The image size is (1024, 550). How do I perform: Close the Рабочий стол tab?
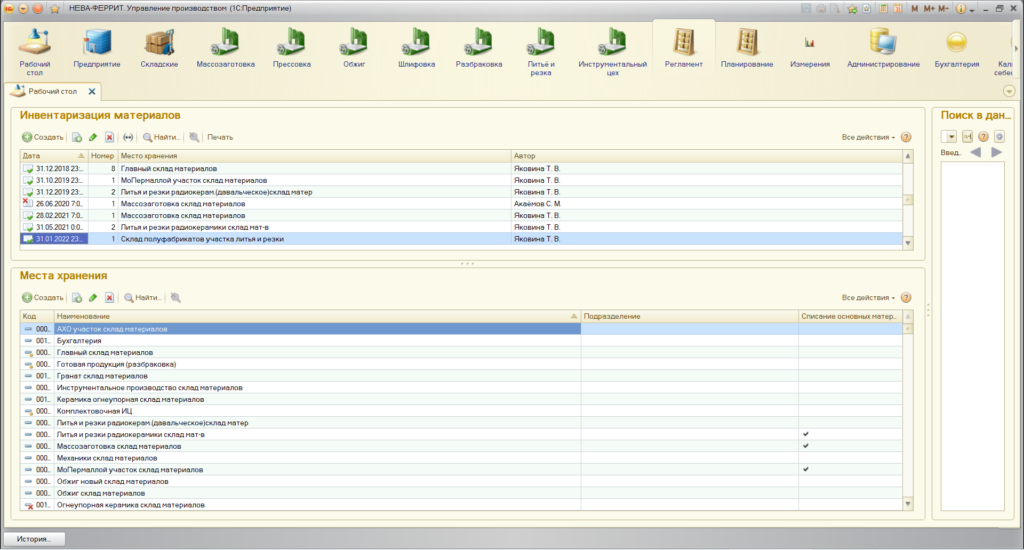[92, 91]
